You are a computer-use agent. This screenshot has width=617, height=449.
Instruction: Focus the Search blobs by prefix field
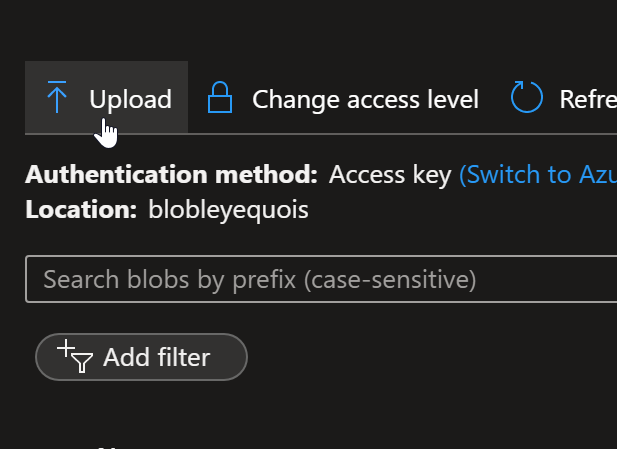click(x=320, y=279)
